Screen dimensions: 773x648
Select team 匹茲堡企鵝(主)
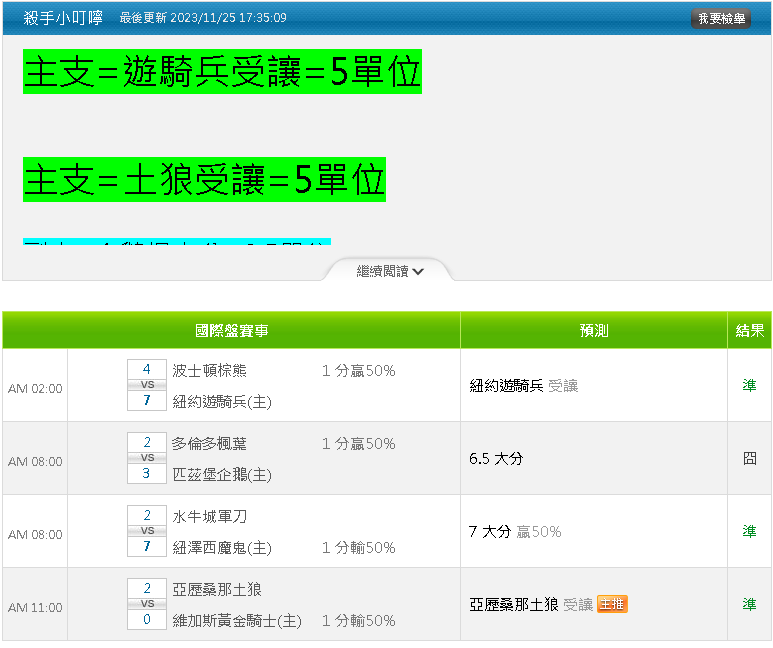click(x=222, y=475)
